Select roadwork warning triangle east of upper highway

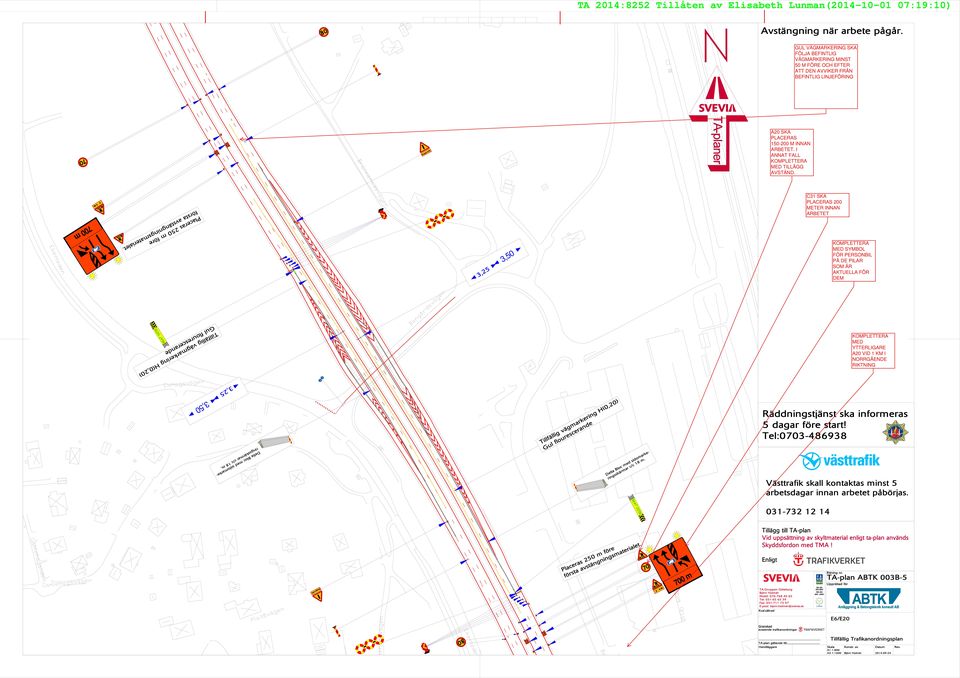tap(425, 148)
